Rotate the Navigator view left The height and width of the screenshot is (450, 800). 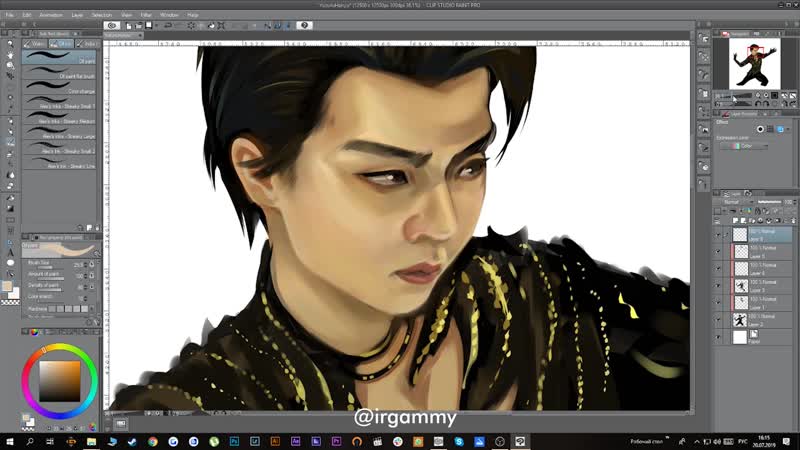pos(758,104)
